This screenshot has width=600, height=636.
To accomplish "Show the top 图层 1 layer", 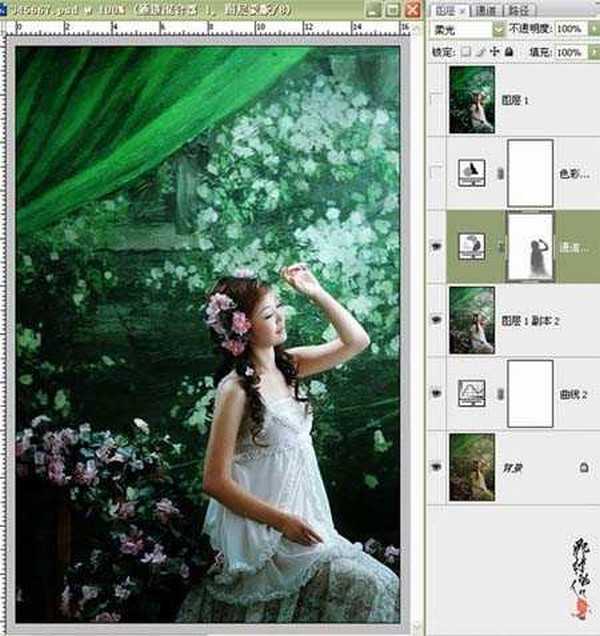I will click(435, 99).
